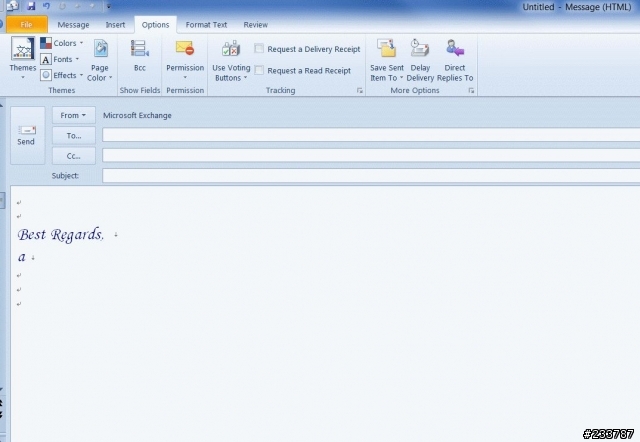Click the To... button
Viewport: 640px width, 442px height.
(x=74, y=136)
